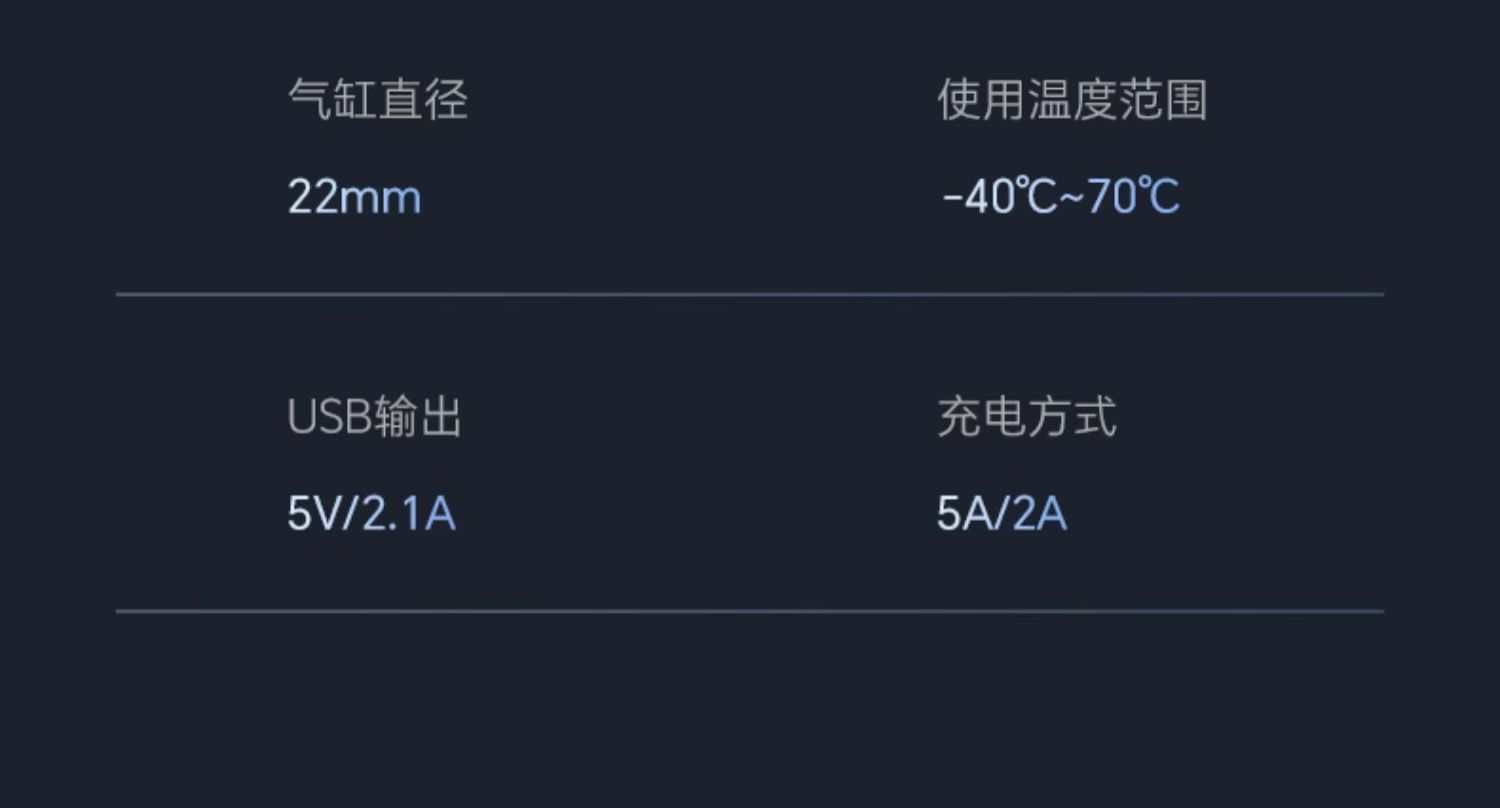Image resolution: width=1500 pixels, height=808 pixels.
Task: Click the blue "mm" unit text
Action: point(380,198)
